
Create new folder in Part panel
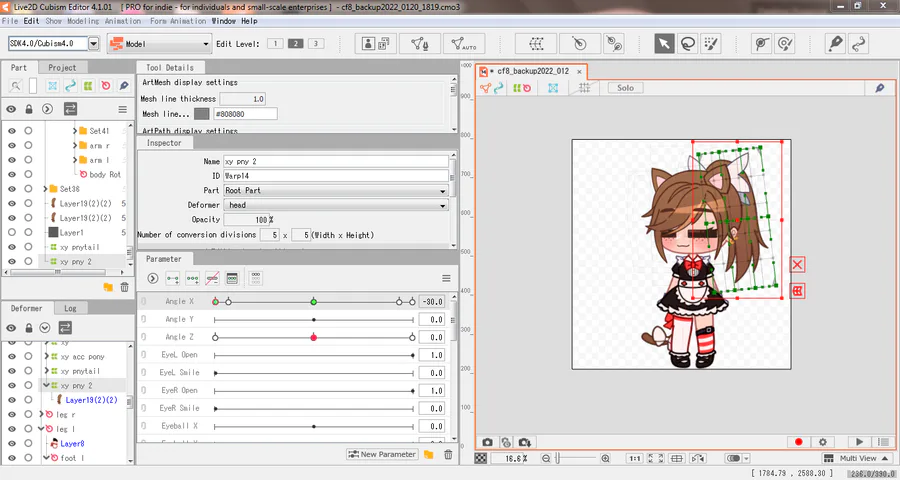(108, 287)
